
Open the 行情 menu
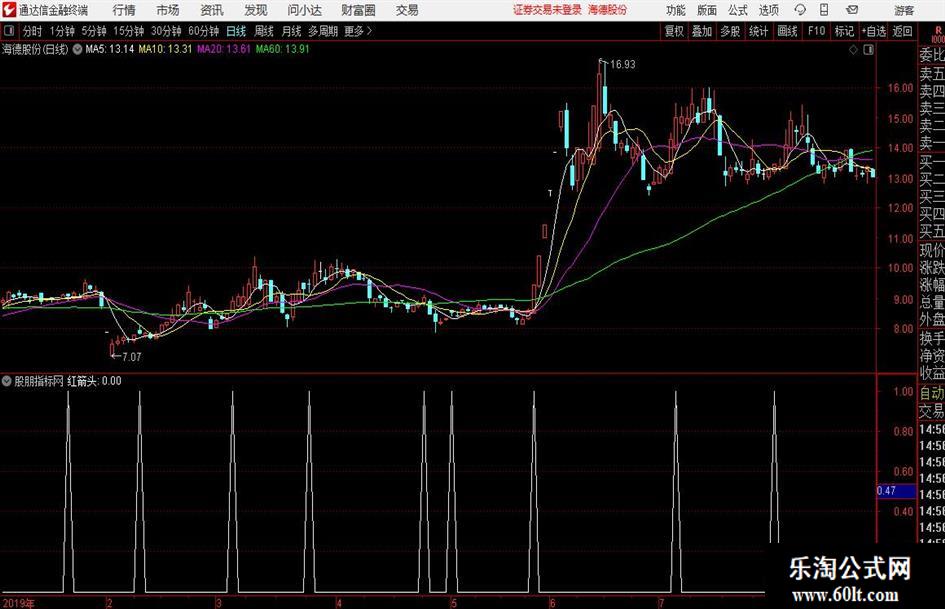[x=124, y=10]
